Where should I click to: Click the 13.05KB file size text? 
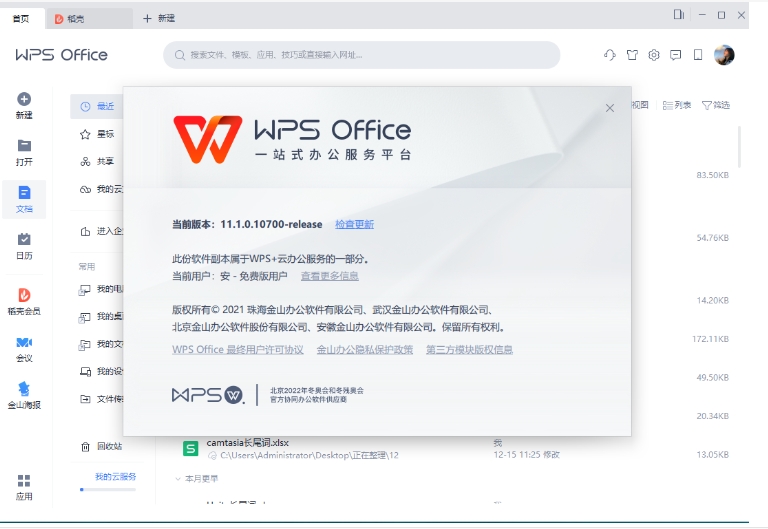pos(713,455)
